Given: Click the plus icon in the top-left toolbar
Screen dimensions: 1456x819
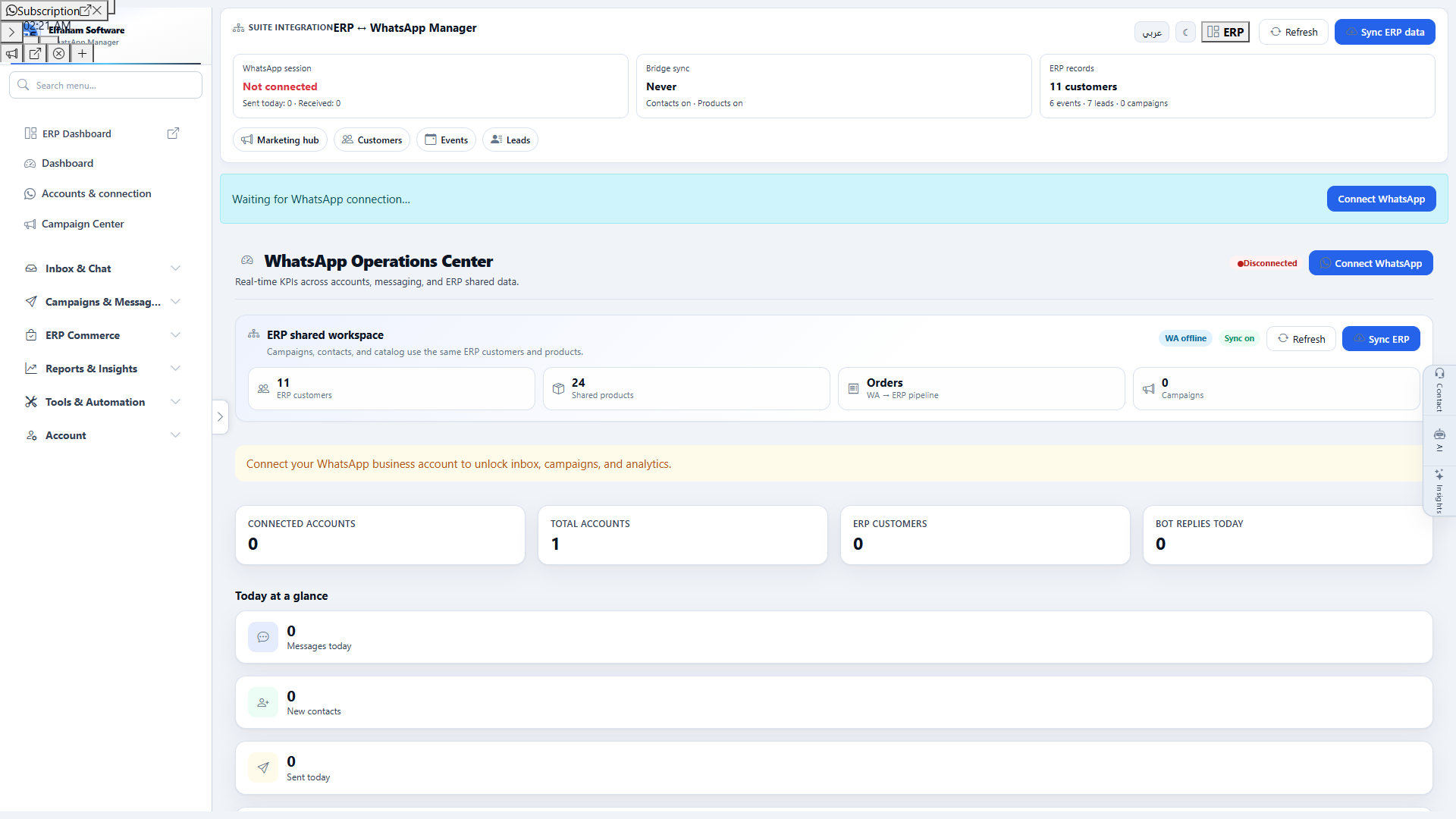Looking at the screenshot, I should point(82,54).
